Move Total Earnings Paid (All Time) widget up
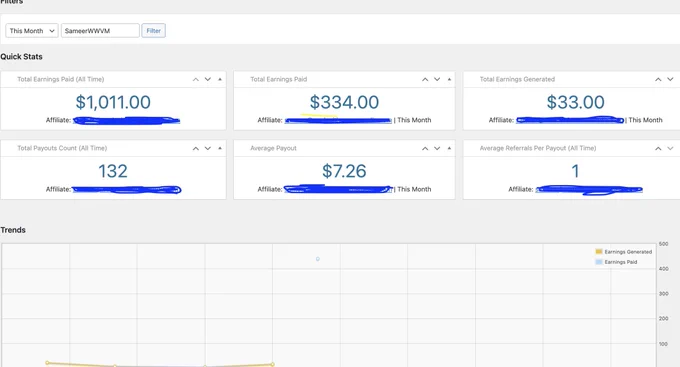The height and width of the screenshot is (367, 680). 196,79
